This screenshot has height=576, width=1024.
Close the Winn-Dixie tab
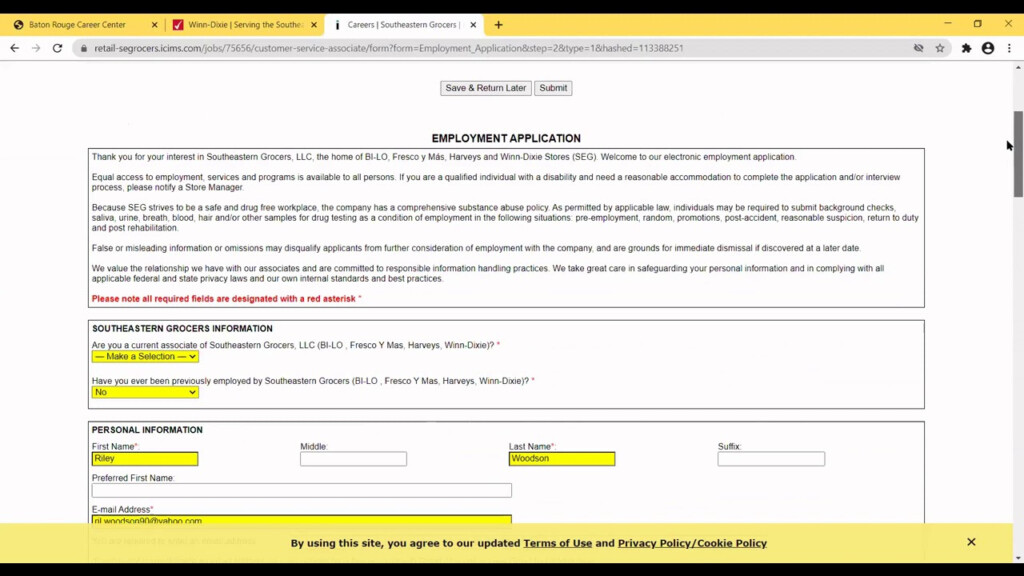point(314,25)
